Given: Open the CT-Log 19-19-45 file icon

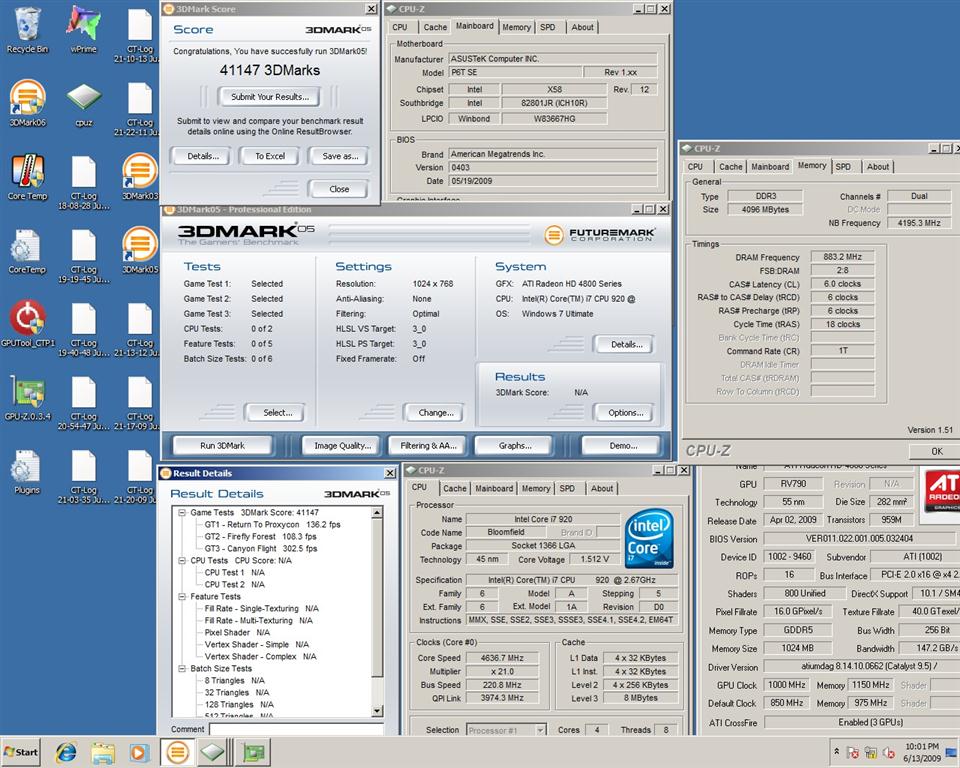Looking at the screenshot, I should point(84,255).
